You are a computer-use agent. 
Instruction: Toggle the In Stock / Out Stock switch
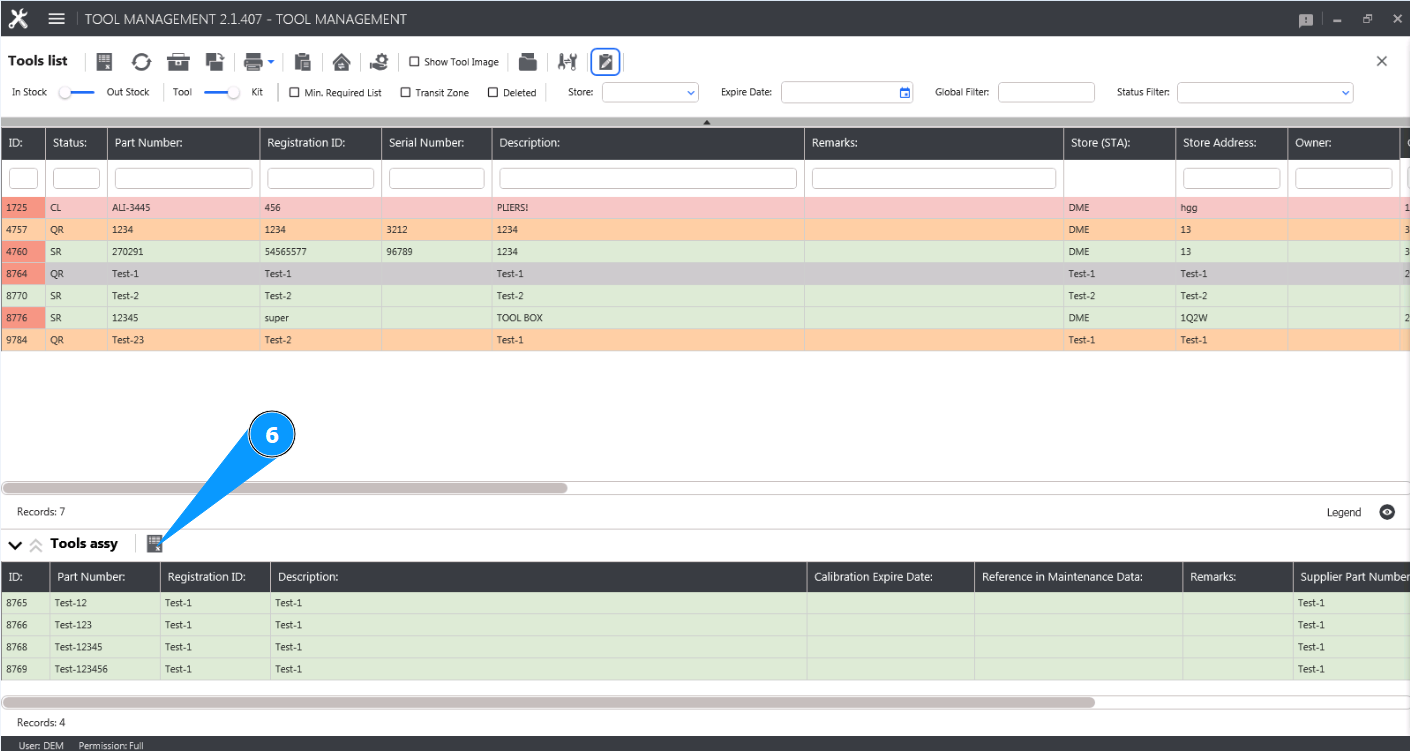(x=76, y=92)
